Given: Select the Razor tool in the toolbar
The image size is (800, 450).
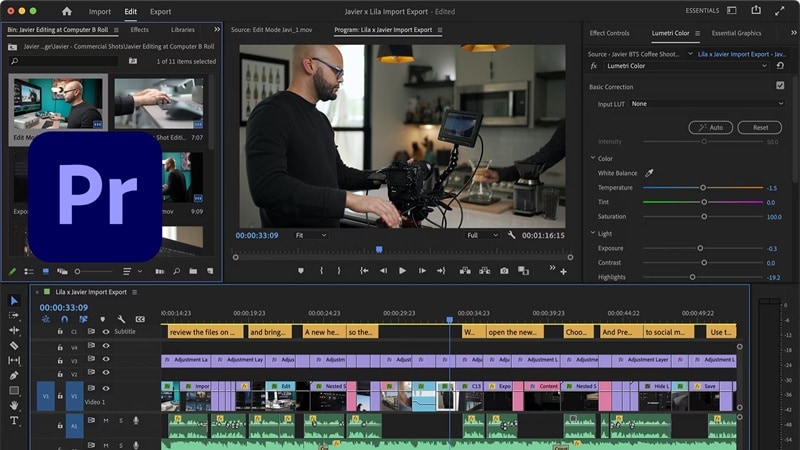Looking at the screenshot, I should point(14,345).
